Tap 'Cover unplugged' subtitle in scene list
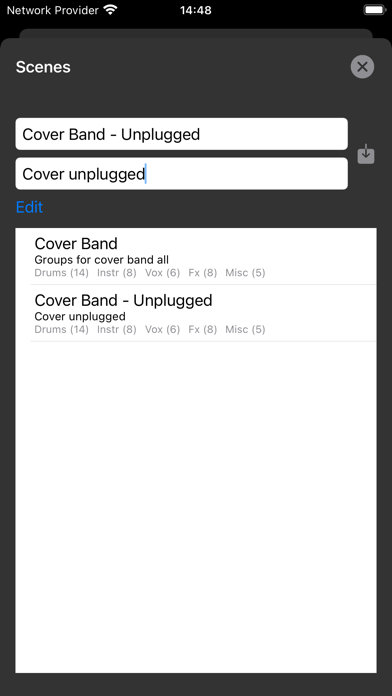This screenshot has width=392, height=696. click(80, 316)
